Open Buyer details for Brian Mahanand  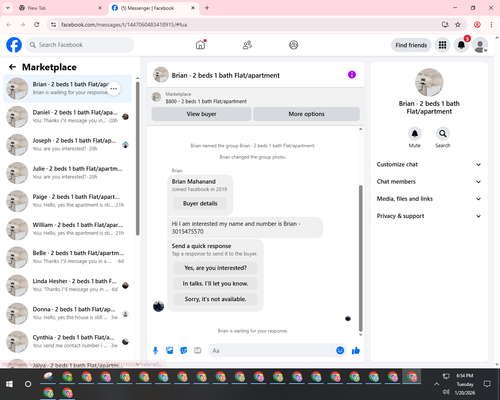(x=200, y=203)
